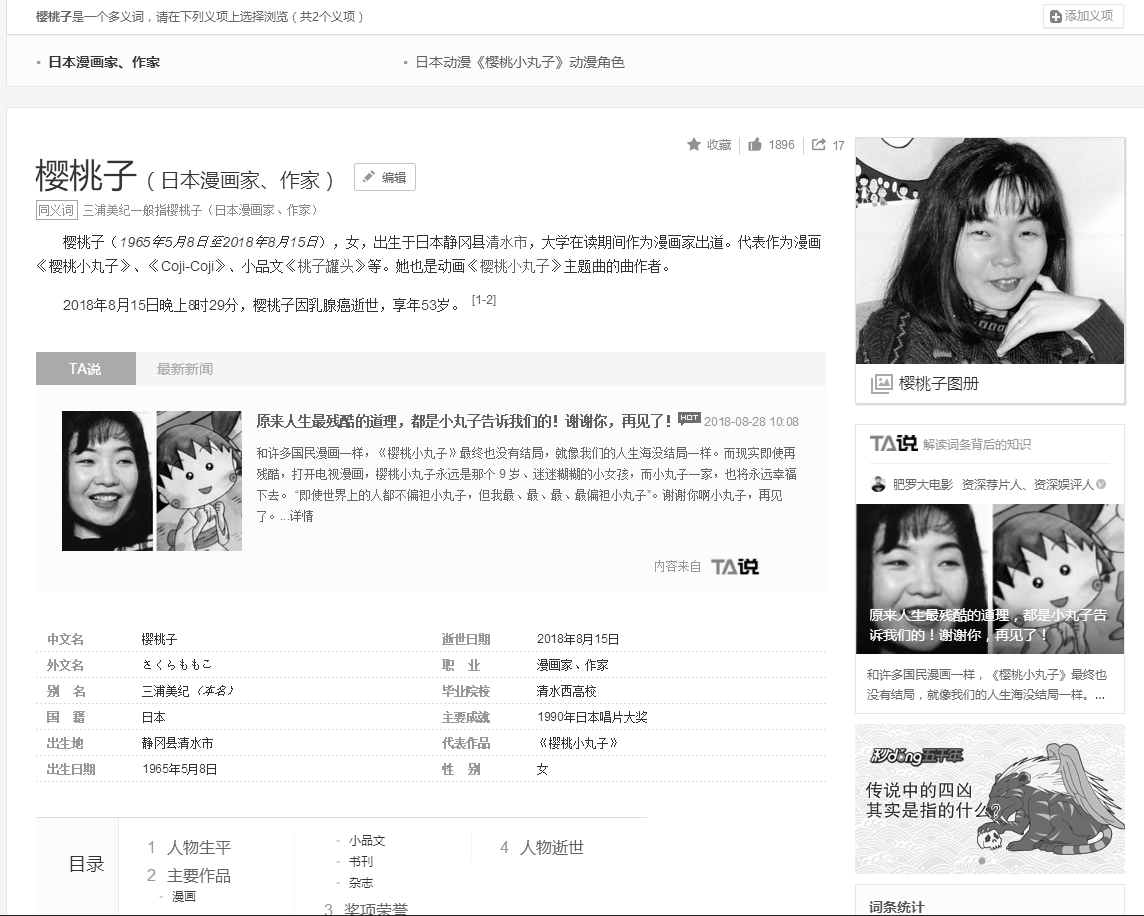Click the TA说 logo under 内容来自
The width and height of the screenshot is (1144, 916).
pyautogui.click(x=735, y=566)
